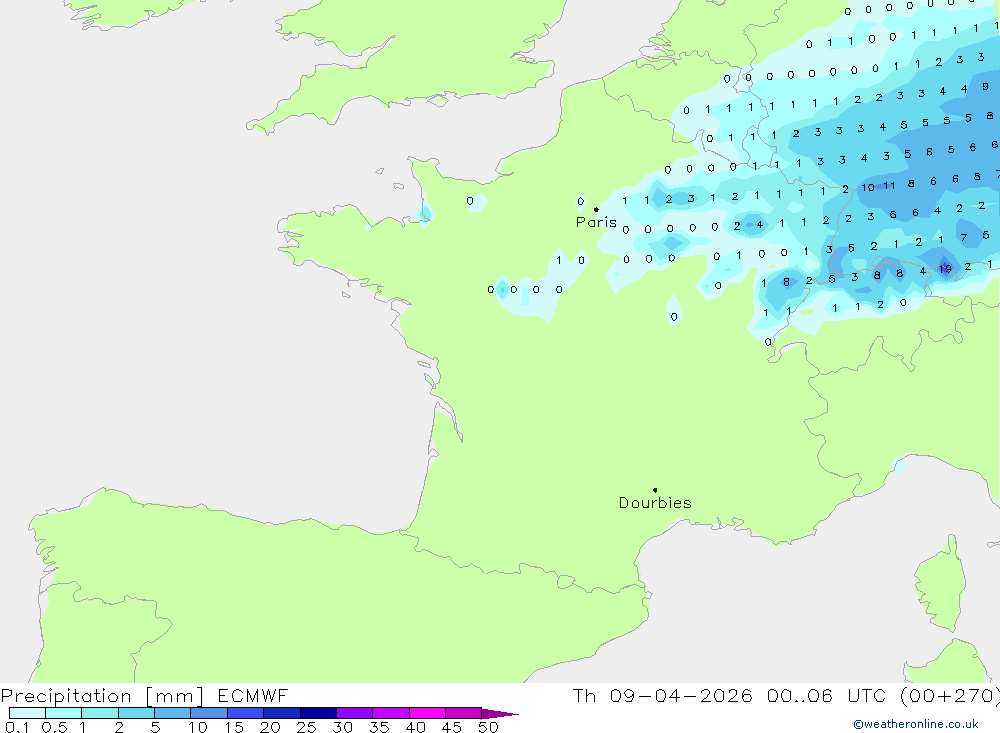
Task: Click the Paris city label
Action: point(596,222)
